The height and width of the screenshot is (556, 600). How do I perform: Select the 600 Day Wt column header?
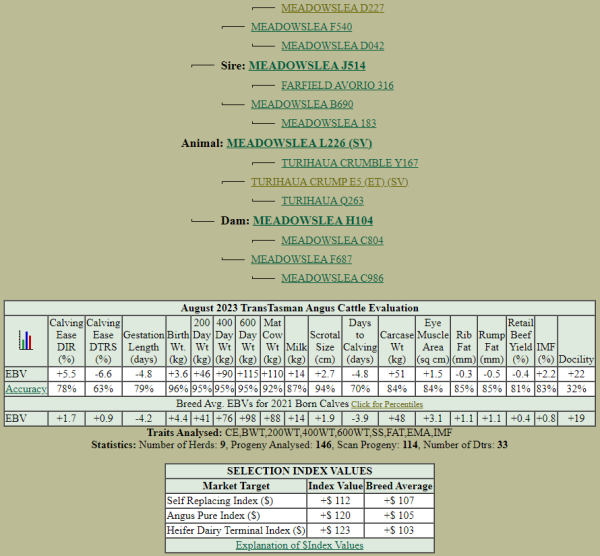[x=248, y=341]
